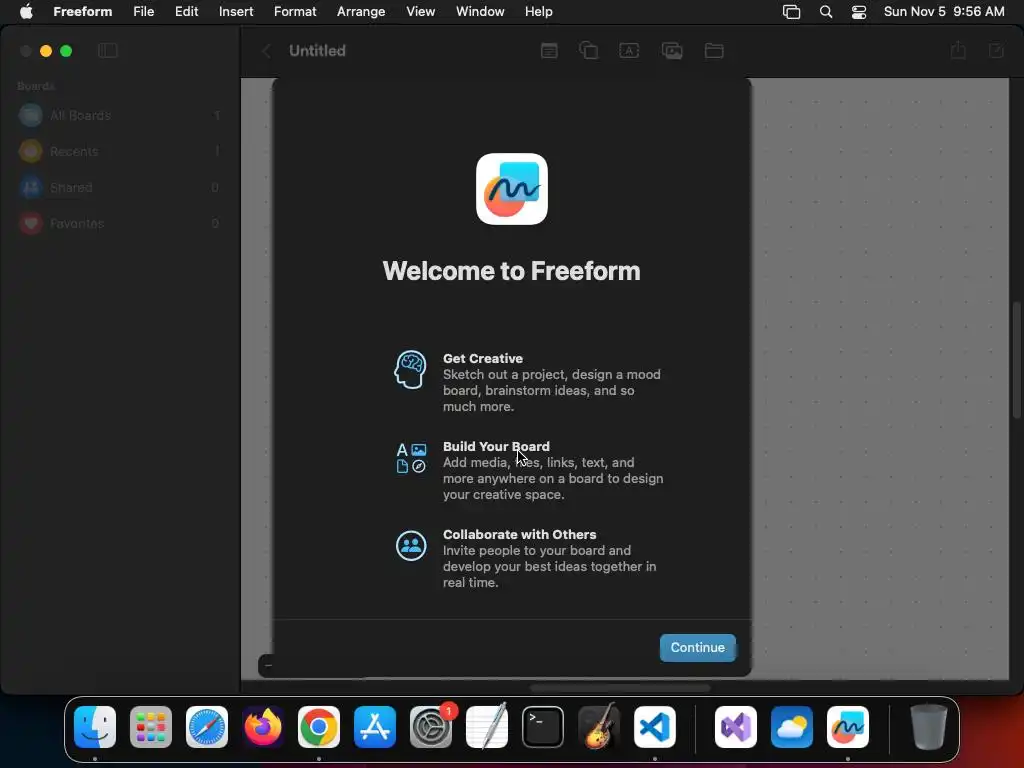Open GarageBand from the Dock
Viewport: 1024px width, 768px height.
pyautogui.click(x=599, y=726)
